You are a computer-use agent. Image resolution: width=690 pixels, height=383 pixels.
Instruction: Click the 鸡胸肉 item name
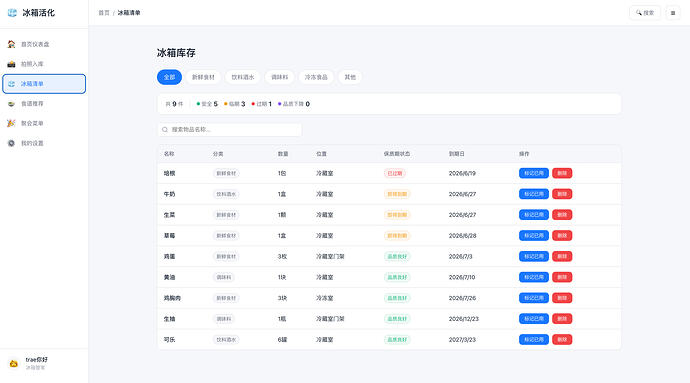[x=172, y=298]
